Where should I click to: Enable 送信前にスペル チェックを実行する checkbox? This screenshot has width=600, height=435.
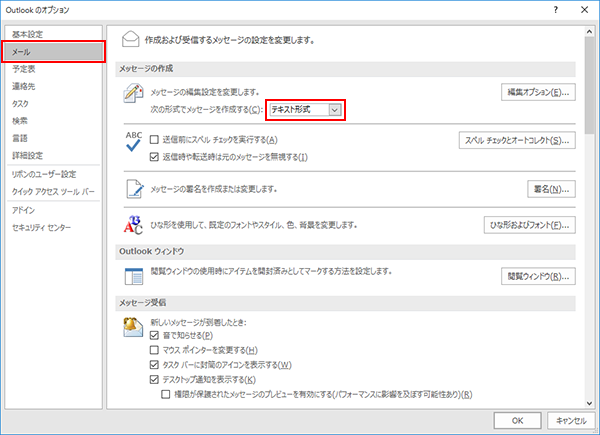154,140
